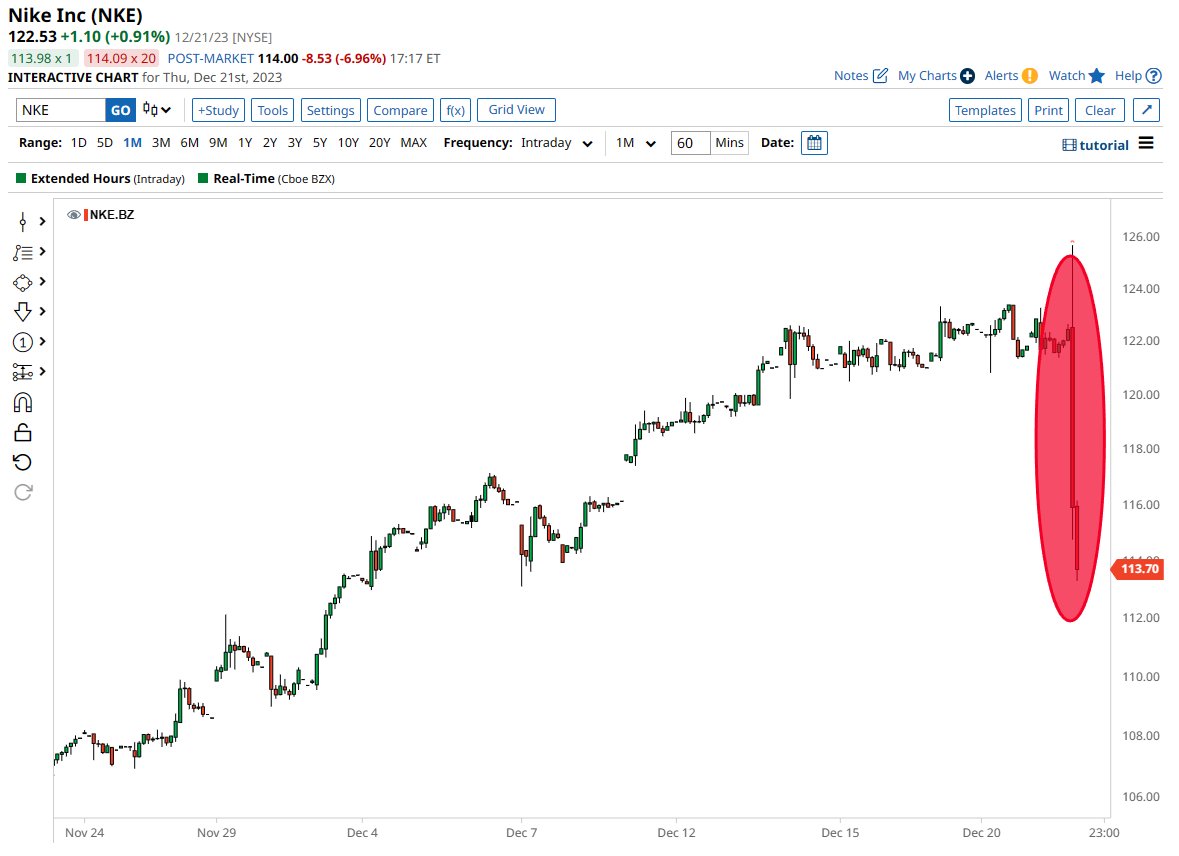Image resolution: width=1179 pixels, height=856 pixels.
Task: Toggle NKE.BZ series visibility eye
Action: pyautogui.click(x=74, y=215)
